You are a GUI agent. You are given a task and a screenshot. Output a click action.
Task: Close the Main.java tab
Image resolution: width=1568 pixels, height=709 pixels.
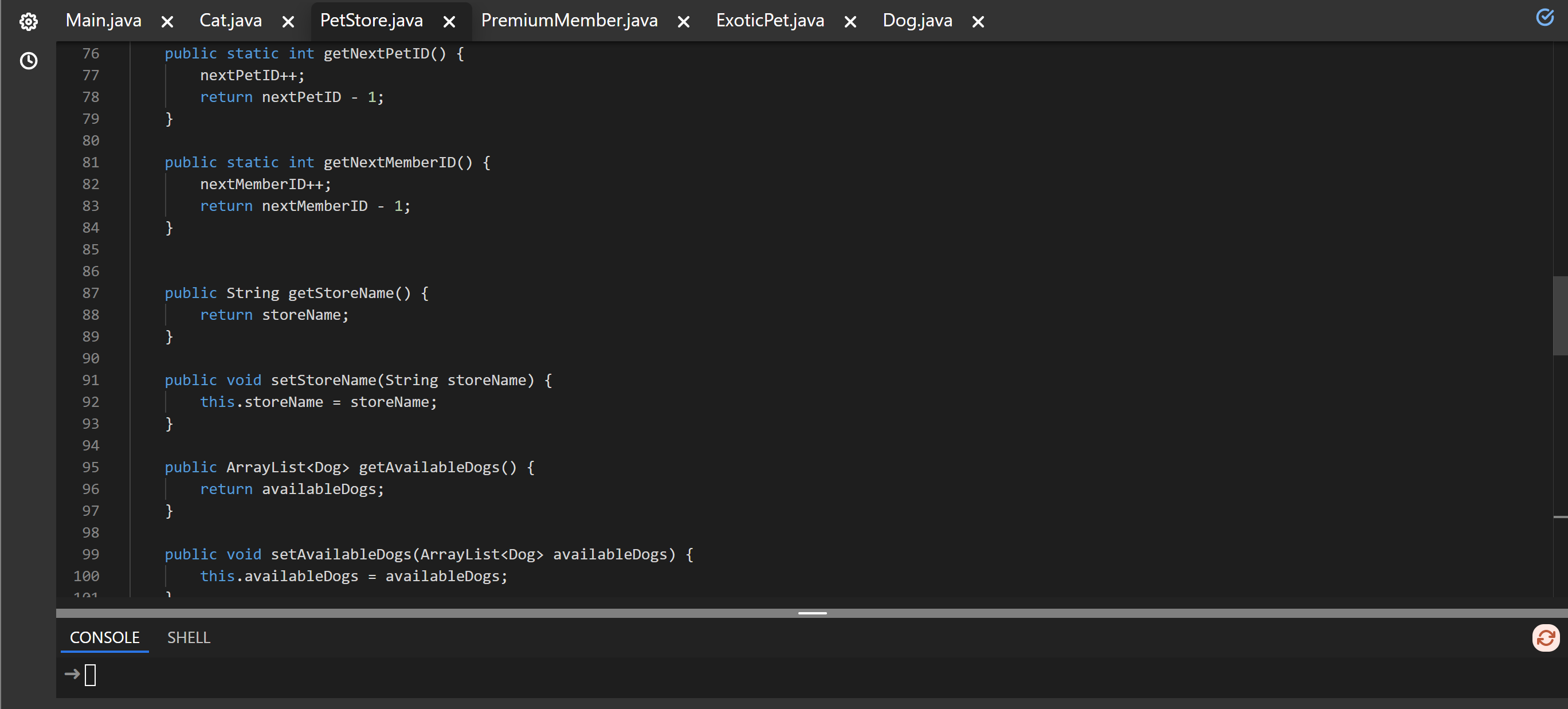[167, 22]
